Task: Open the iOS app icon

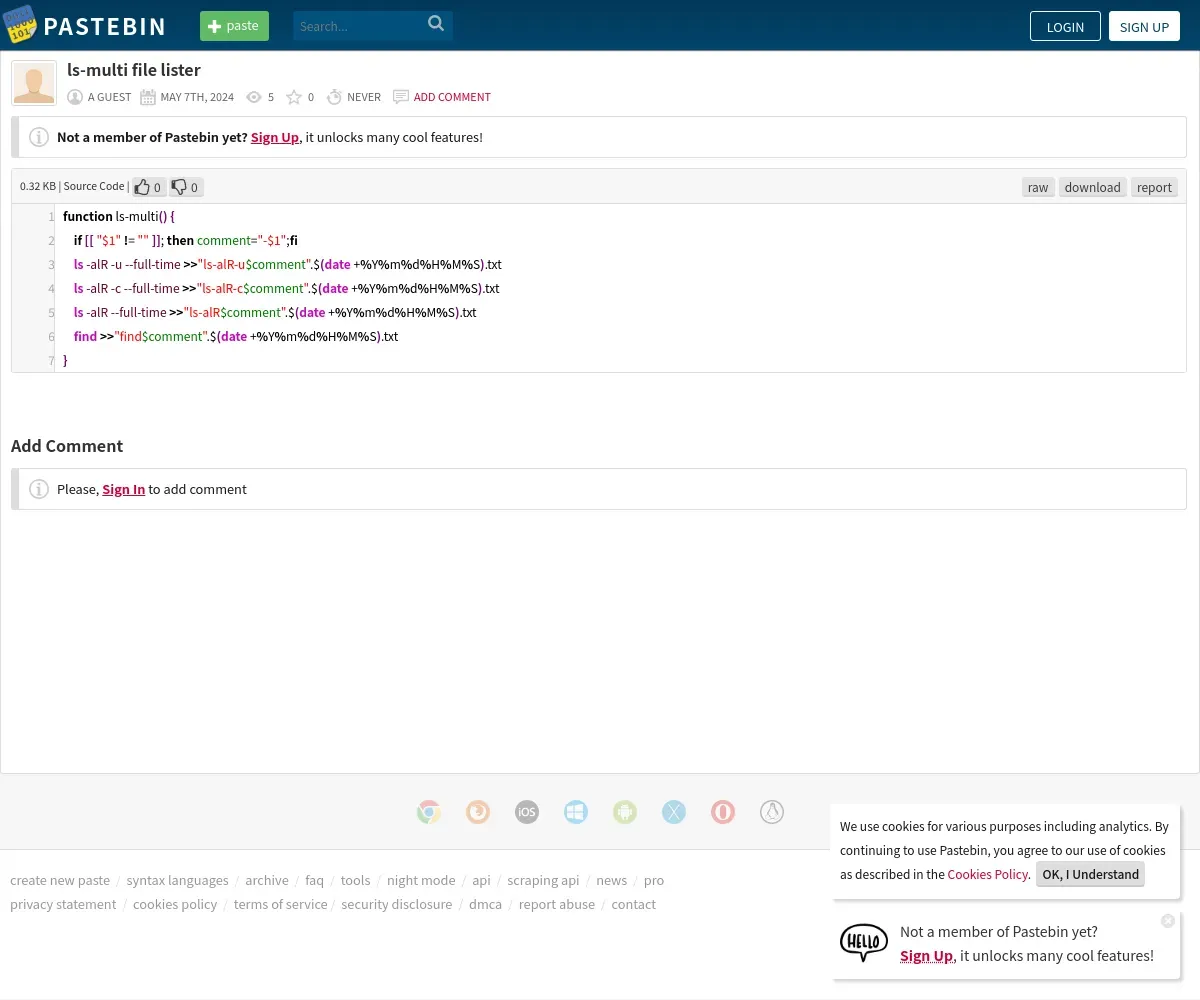Action: pyautogui.click(x=527, y=812)
